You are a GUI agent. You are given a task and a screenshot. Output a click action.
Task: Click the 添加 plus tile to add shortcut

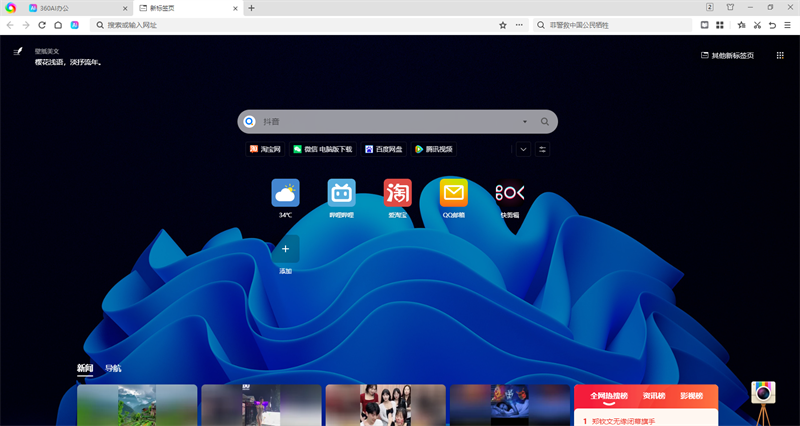pos(285,249)
